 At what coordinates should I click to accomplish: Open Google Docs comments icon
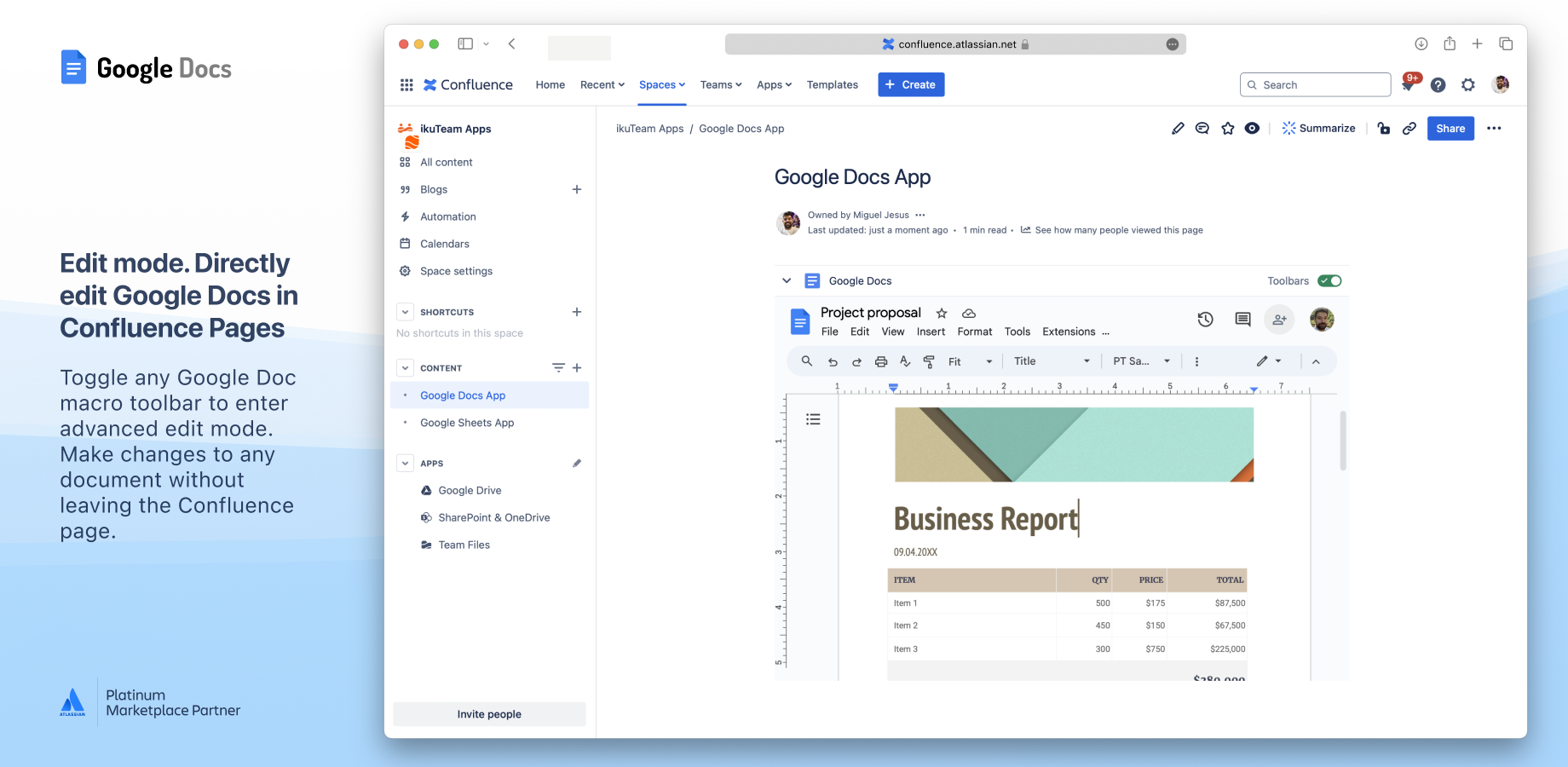(1242, 320)
